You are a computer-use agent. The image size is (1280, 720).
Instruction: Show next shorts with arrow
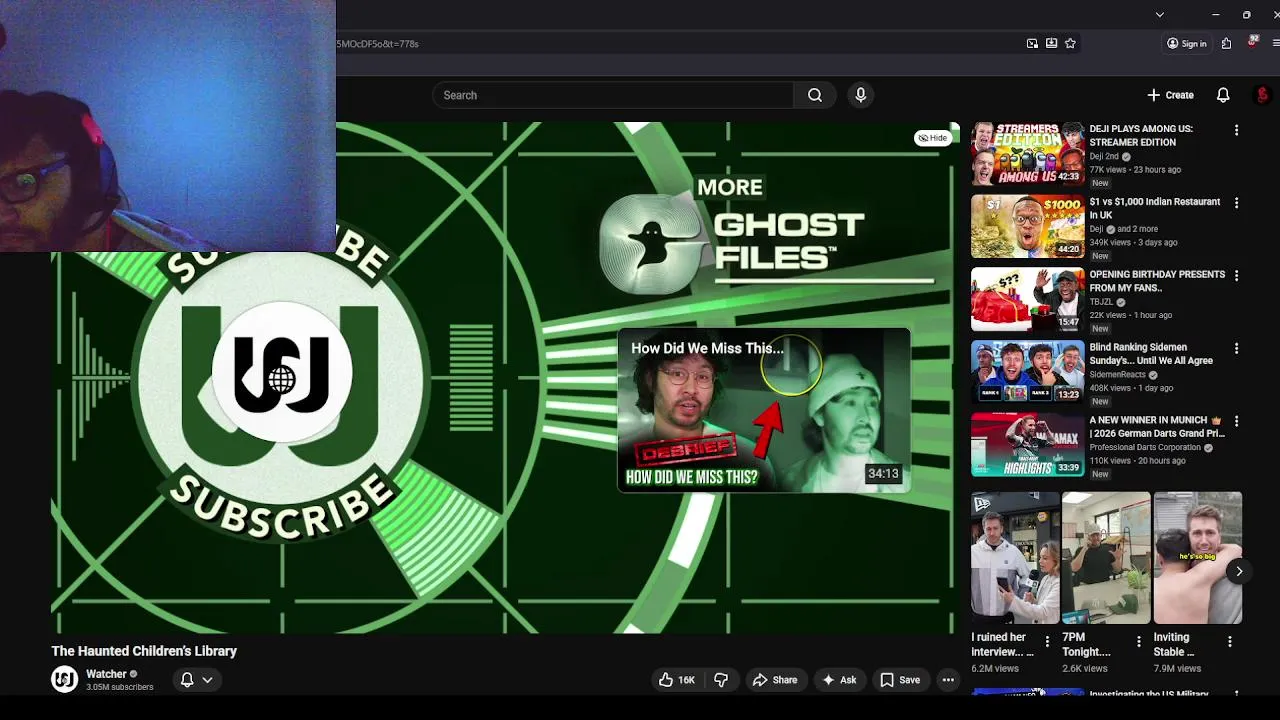tap(1238, 571)
